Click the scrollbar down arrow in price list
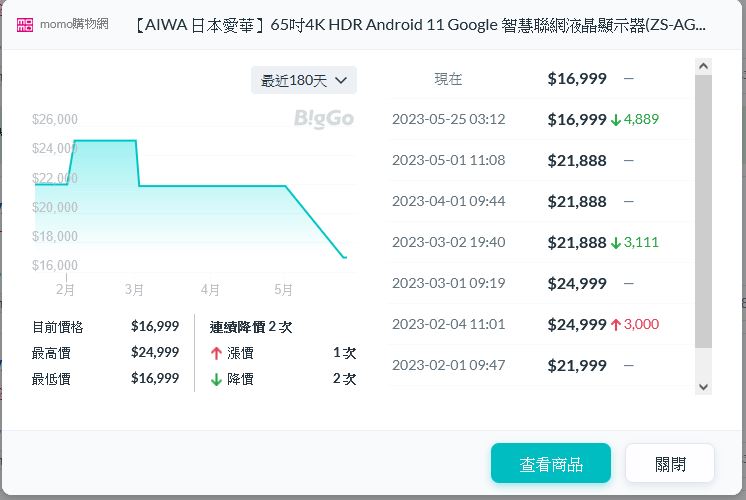This screenshot has height=500, width=746. [x=702, y=386]
